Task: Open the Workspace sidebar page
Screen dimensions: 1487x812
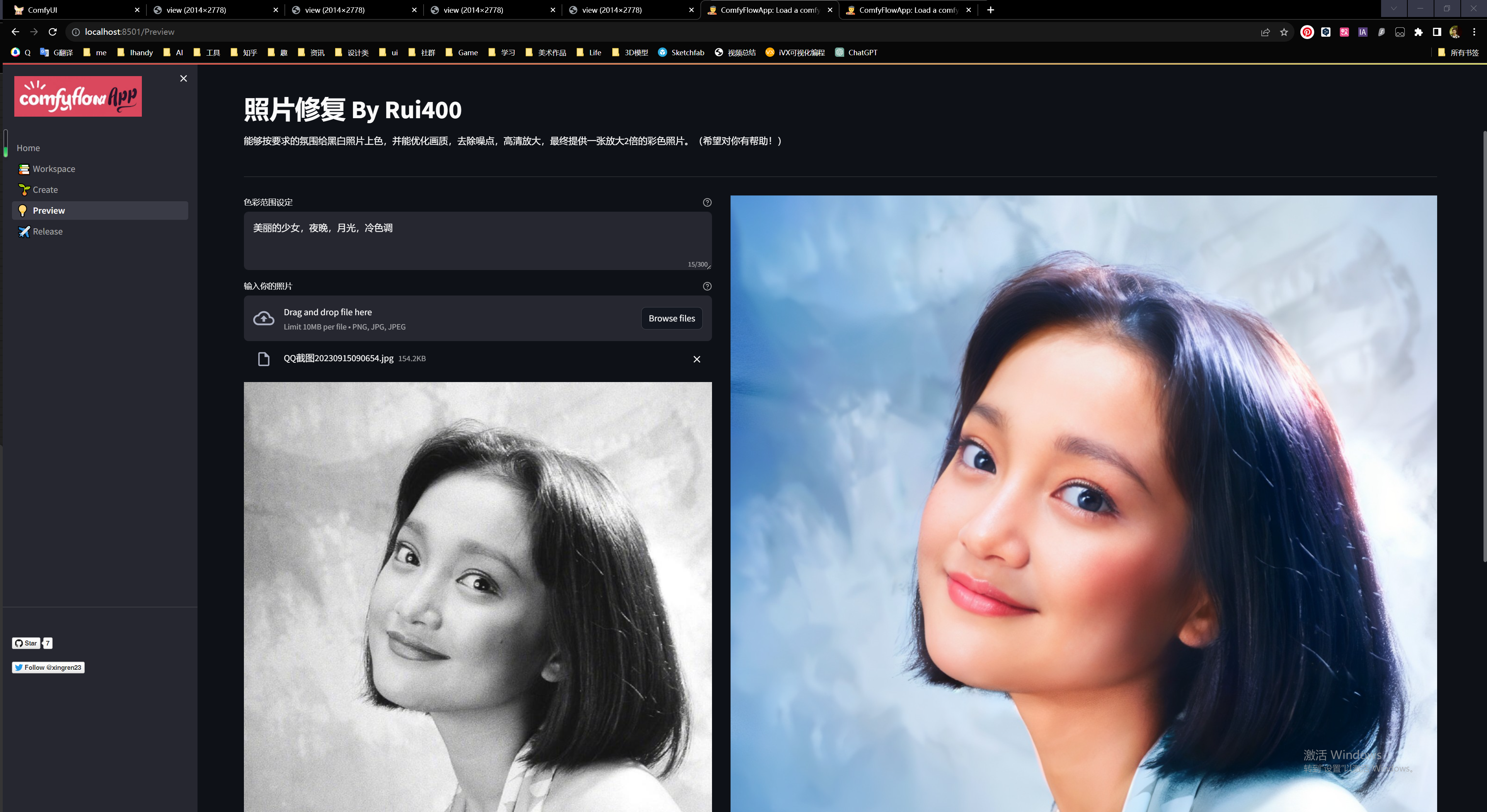Action: pyautogui.click(x=54, y=169)
